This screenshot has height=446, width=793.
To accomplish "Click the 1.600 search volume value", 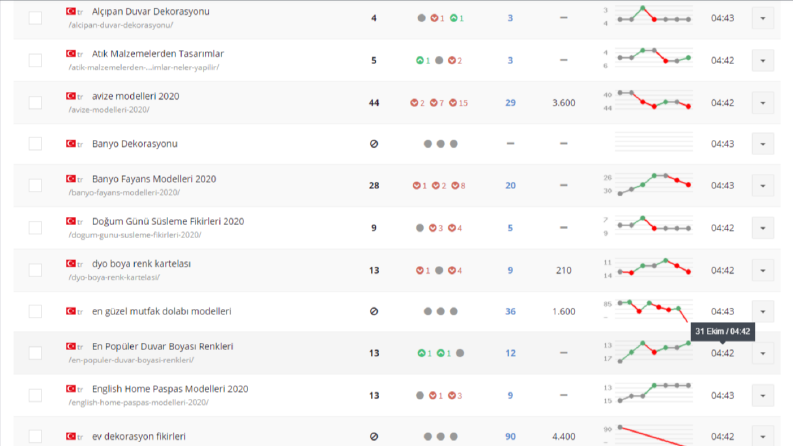I will [563, 311].
